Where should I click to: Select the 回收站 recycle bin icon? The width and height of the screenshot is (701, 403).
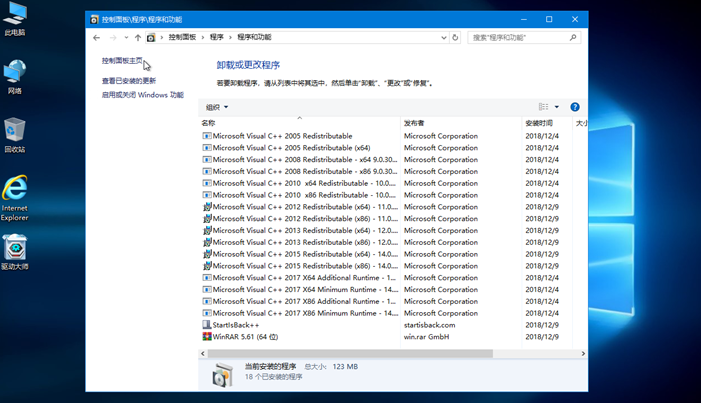point(15,135)
